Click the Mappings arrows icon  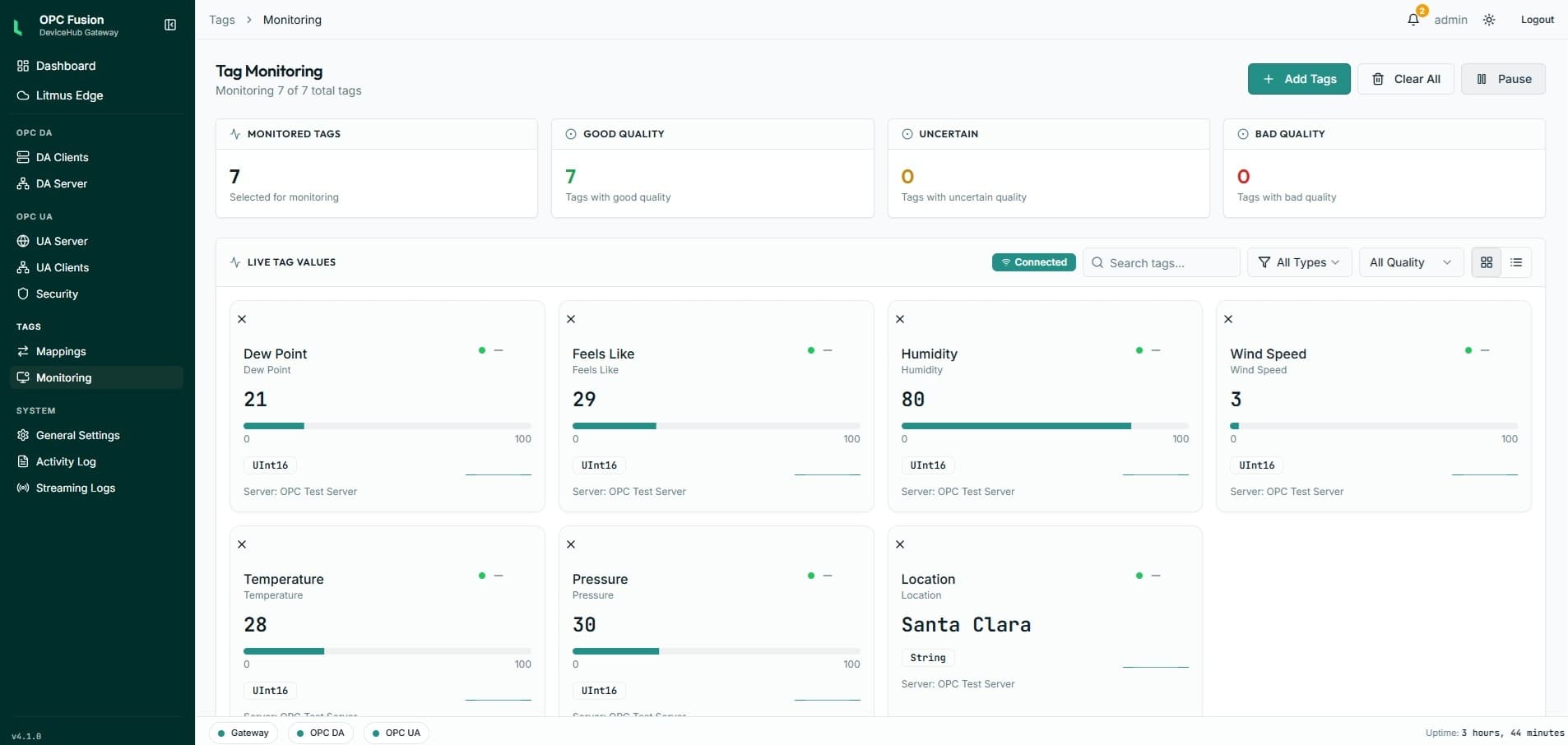[x=23, y=351]
